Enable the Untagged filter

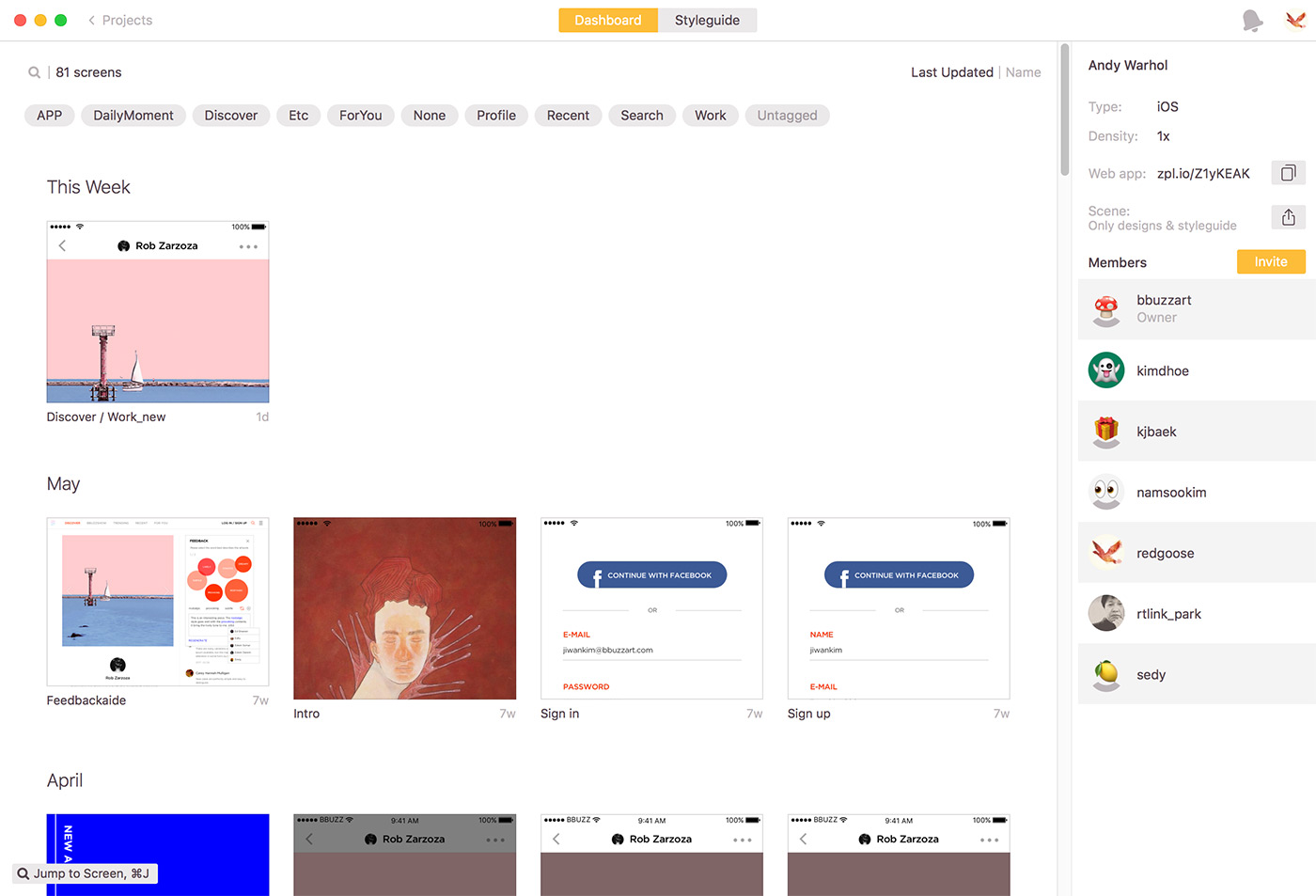(x=787, y=116)
